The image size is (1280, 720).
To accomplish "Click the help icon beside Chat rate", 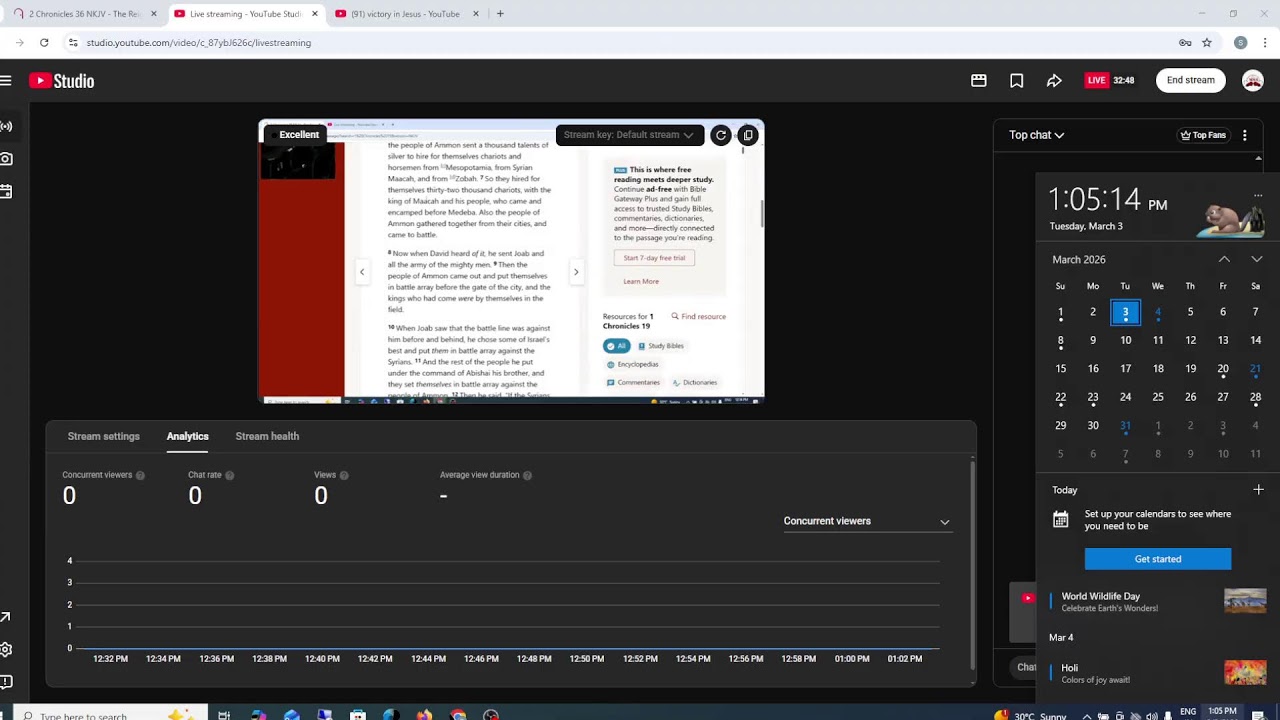I will [x=230, y=475].
